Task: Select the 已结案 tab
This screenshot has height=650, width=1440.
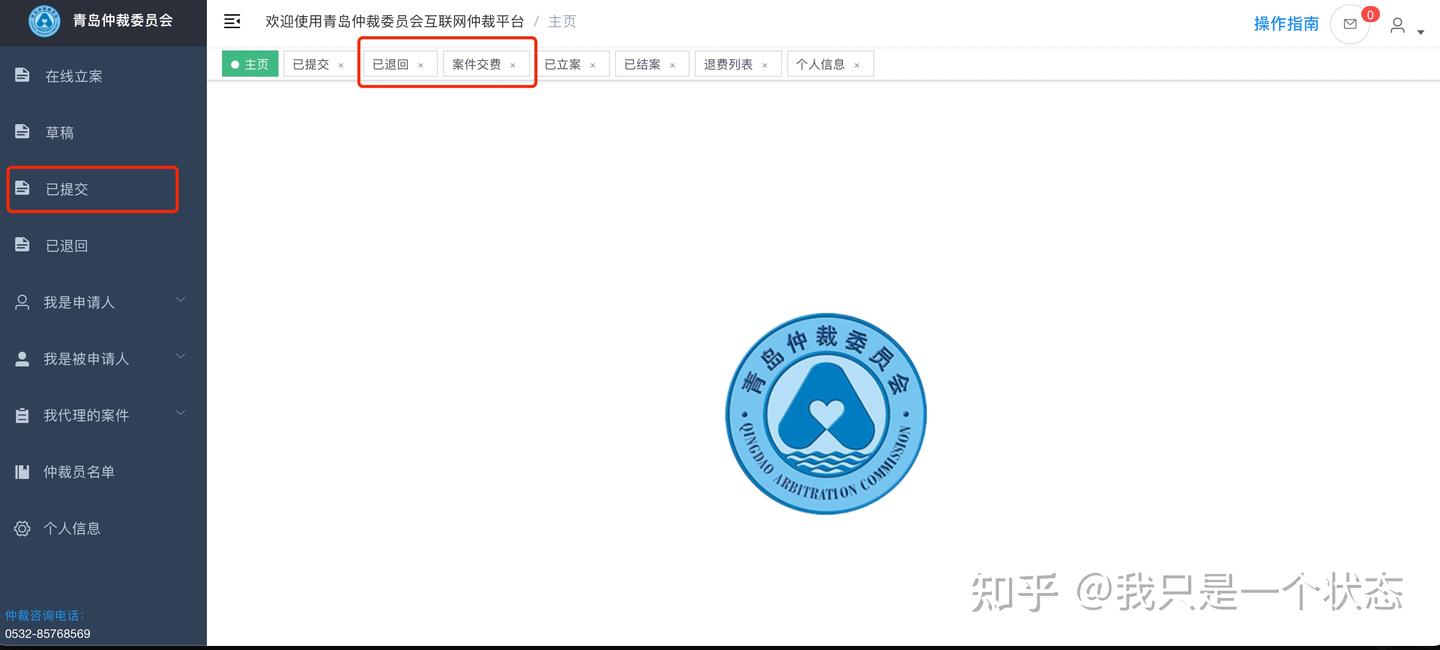Action: click(642, 63)
